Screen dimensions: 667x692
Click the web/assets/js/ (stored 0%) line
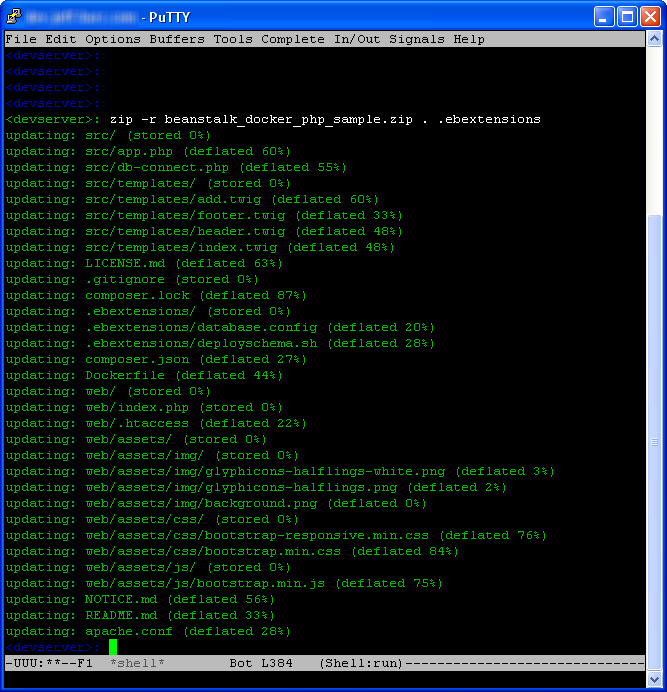[x=148, y=567]
